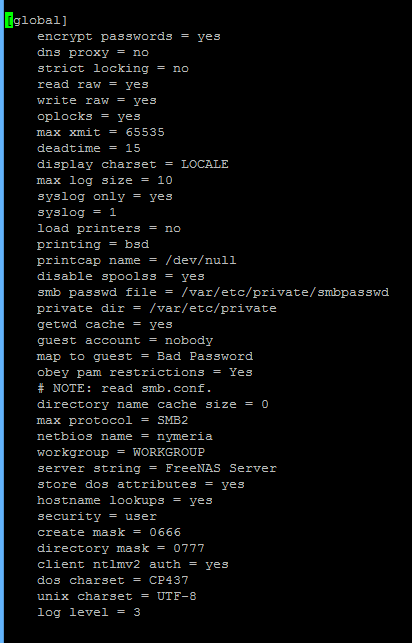Place cursor on 'log level = 3'

click(89, 612)
